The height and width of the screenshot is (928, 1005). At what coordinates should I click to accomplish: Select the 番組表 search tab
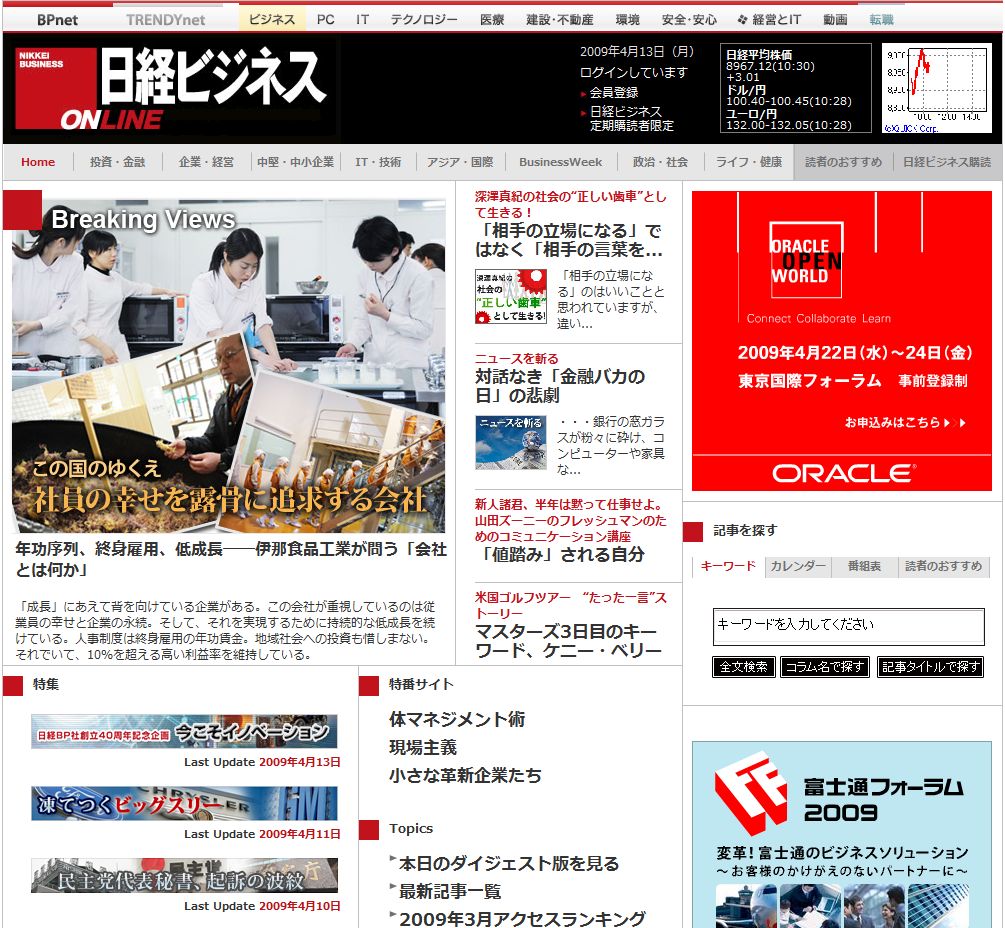click(864, 566)
